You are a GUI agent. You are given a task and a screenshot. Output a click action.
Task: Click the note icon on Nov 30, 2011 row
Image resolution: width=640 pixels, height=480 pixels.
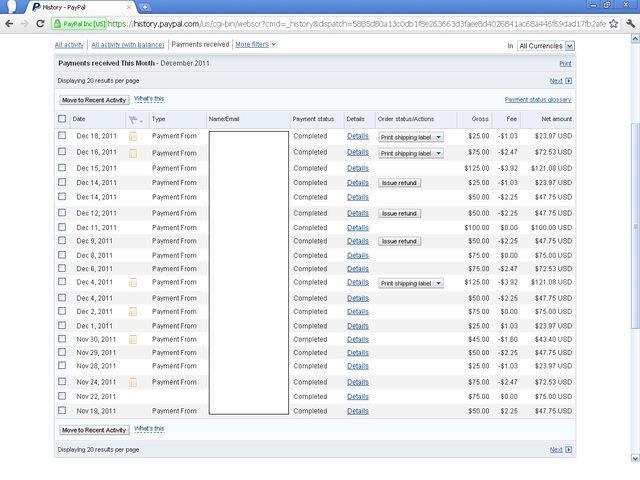click(x=133, y=339)
